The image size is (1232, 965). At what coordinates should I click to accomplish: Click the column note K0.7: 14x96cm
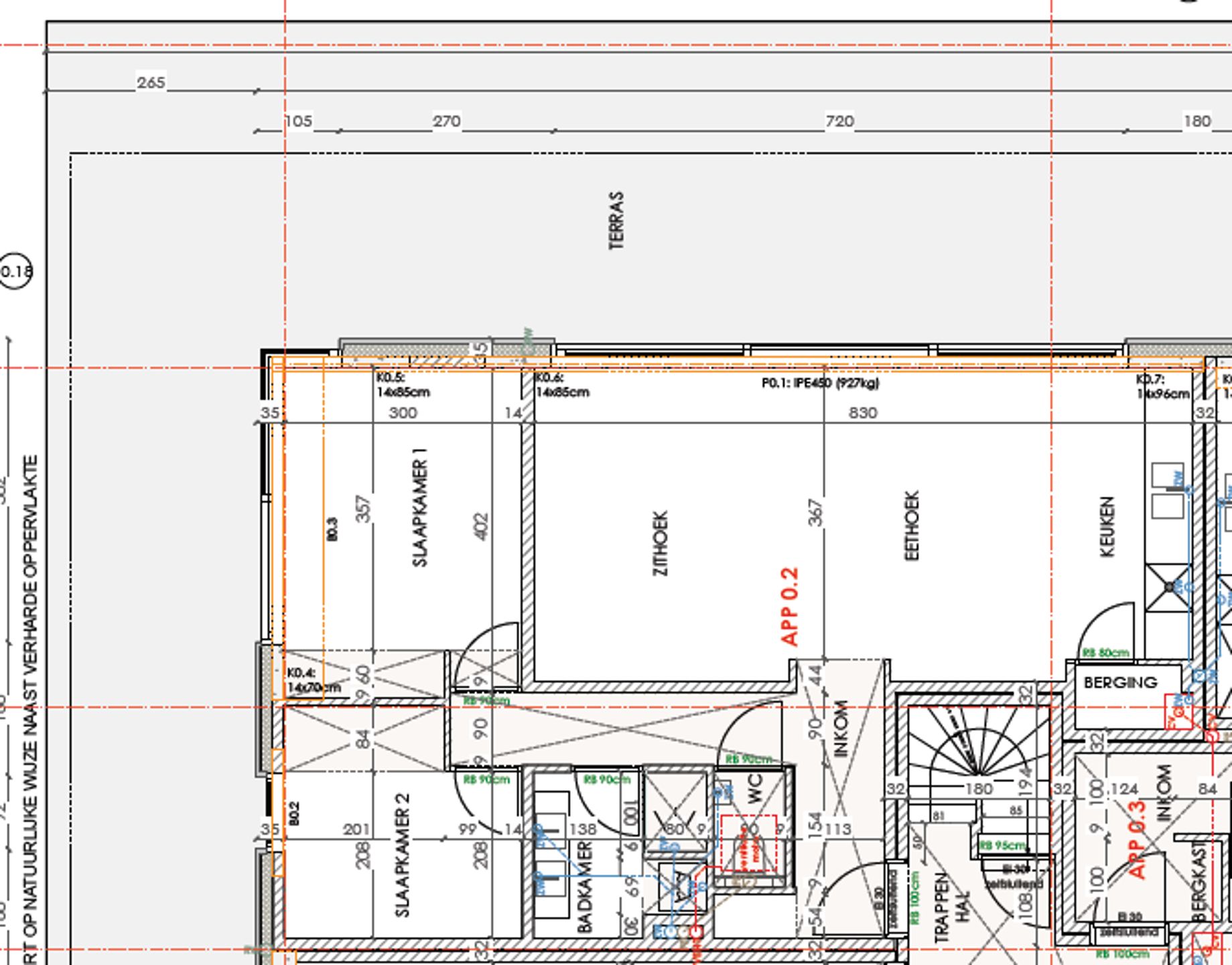[1162, 387]
